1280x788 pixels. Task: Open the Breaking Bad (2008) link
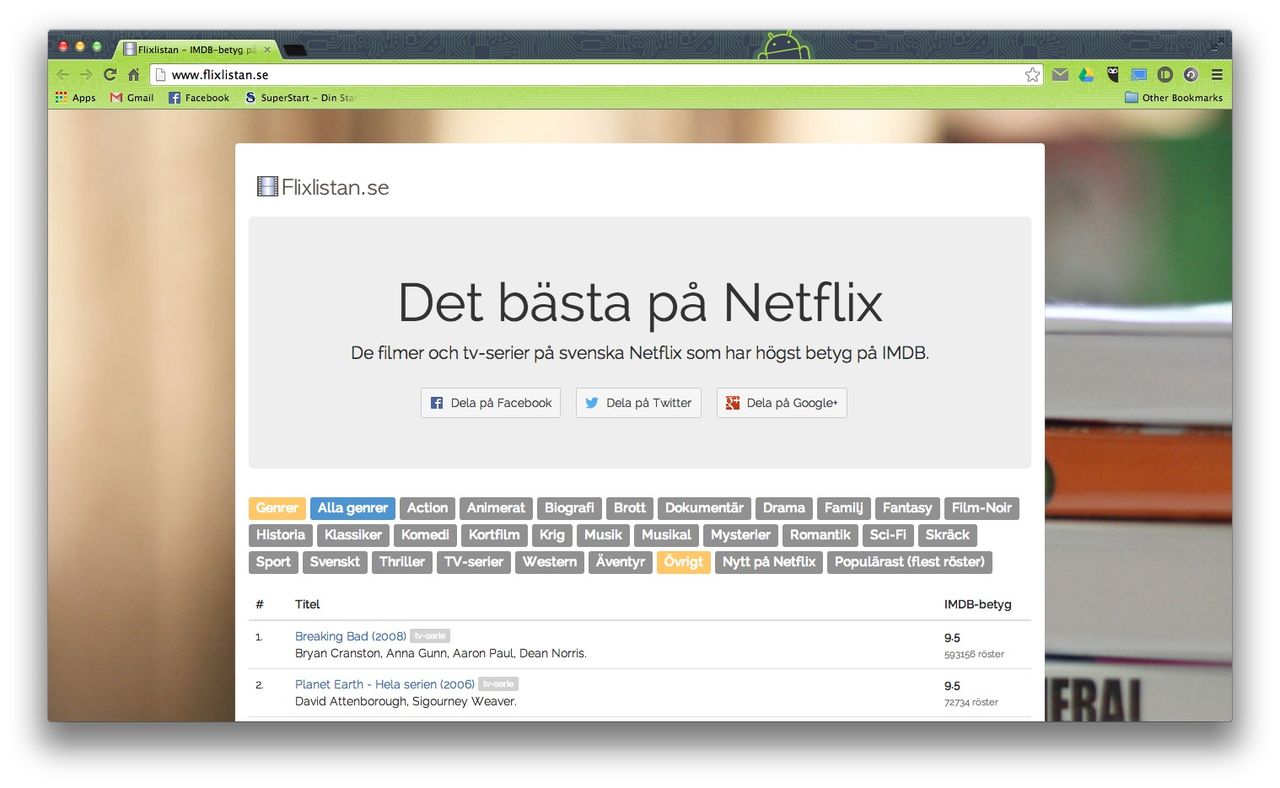click(350, 636)
